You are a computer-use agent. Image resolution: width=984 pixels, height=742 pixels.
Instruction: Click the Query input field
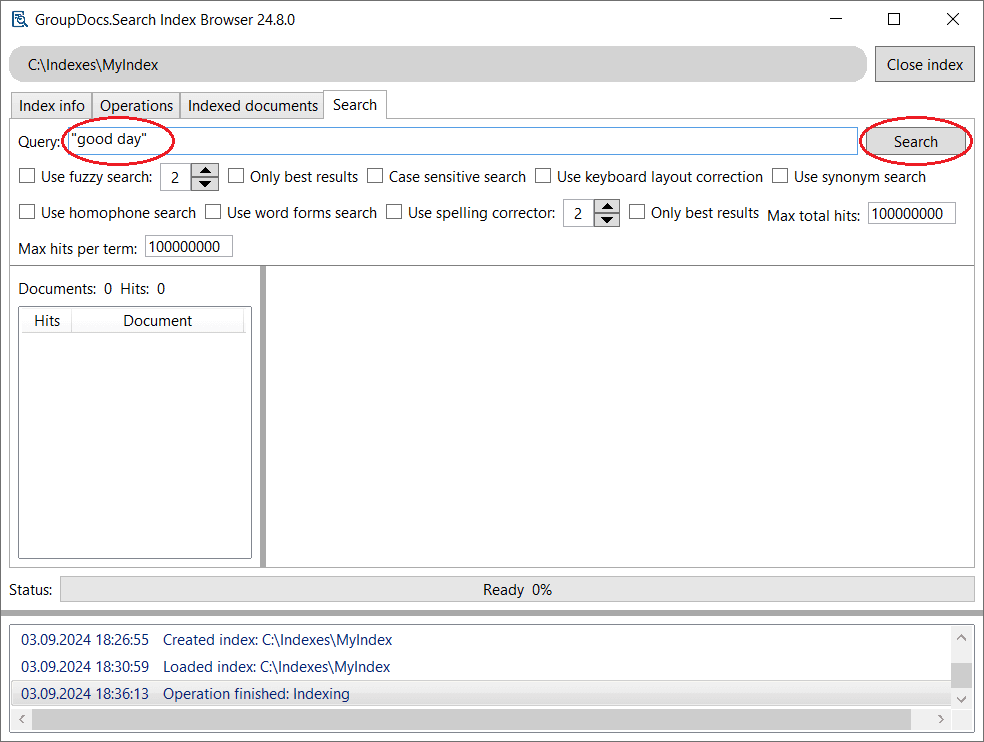point(463,141)
